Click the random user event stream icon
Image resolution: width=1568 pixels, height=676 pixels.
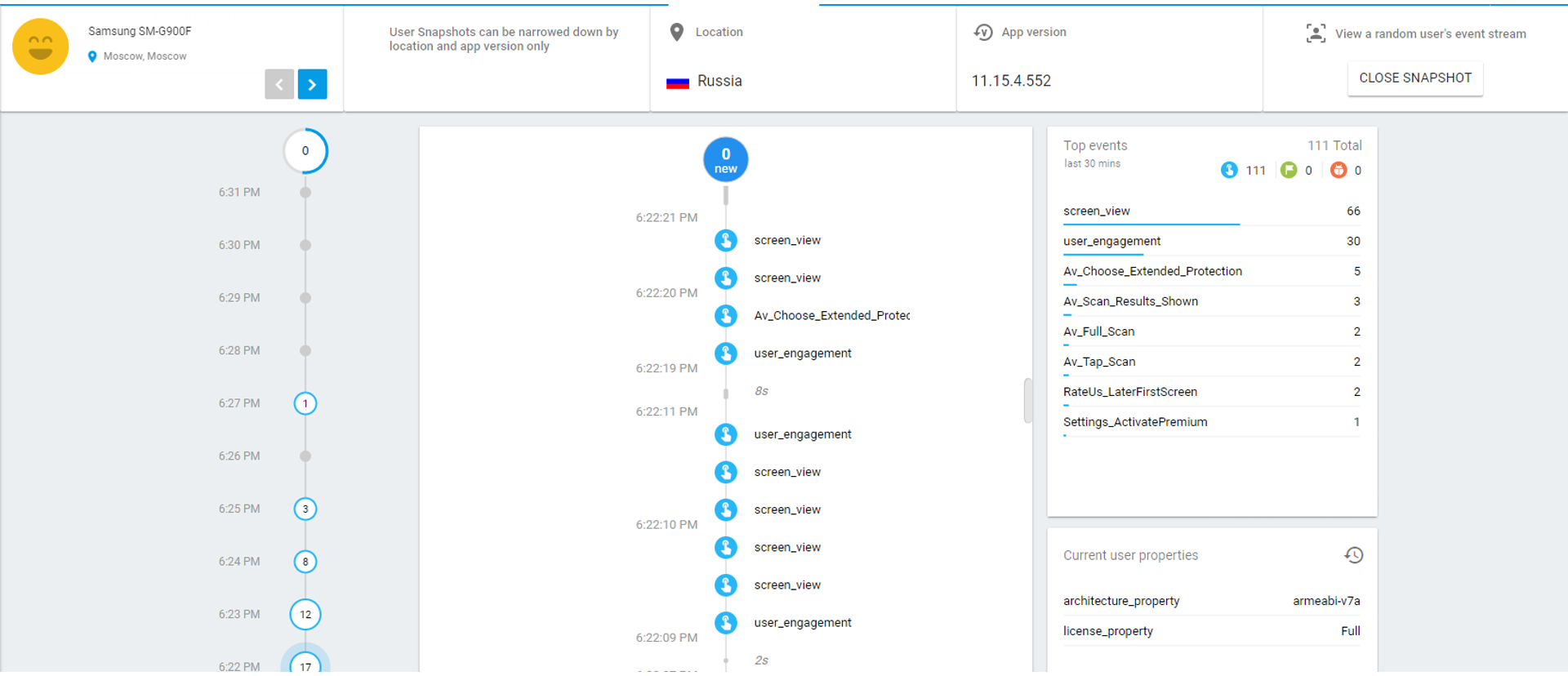(1316, 33)
